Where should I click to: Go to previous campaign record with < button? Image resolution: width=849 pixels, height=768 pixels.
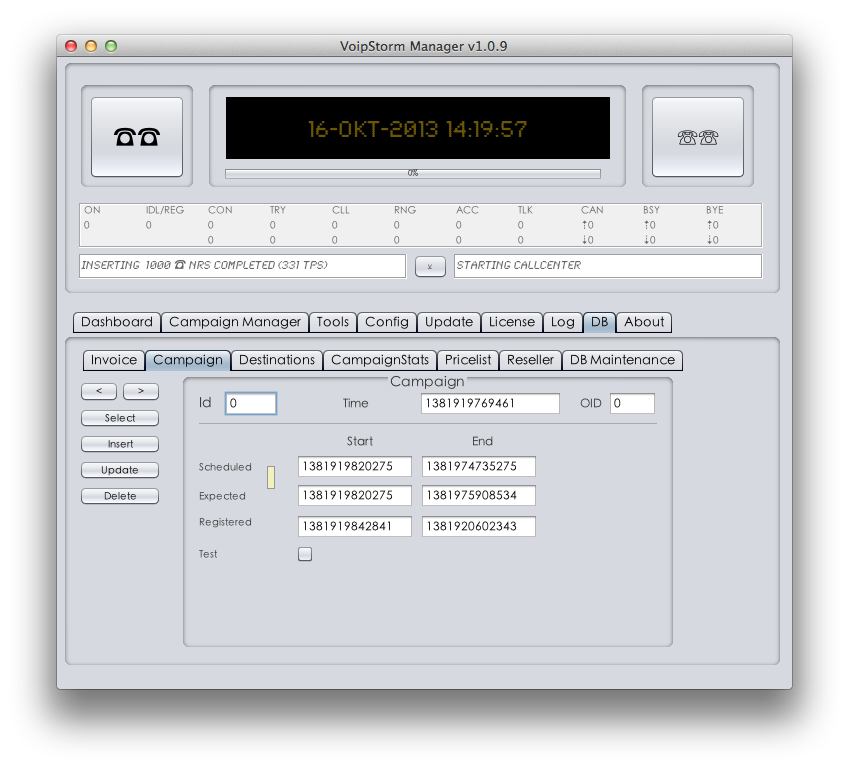pyautogui.click(x=98, y=391)
